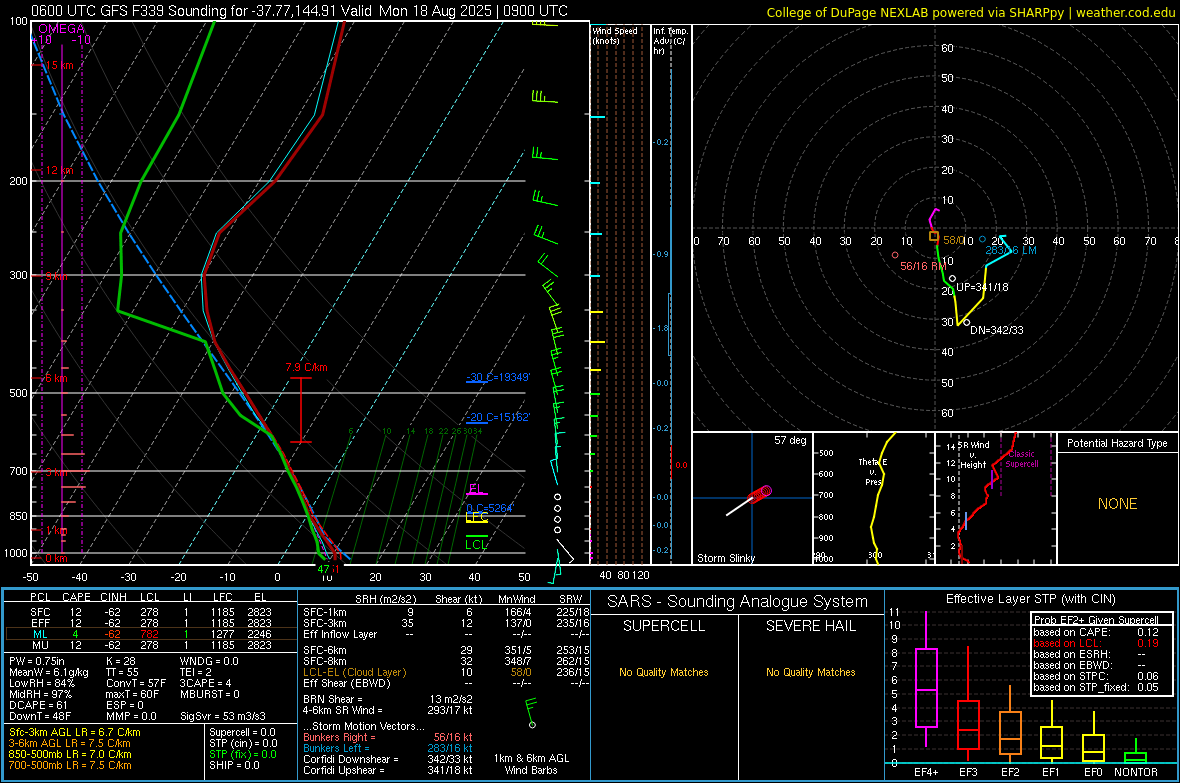Select the SFC parcel row
This screenshot has height=783, width=1180.
tap(151, 612)
